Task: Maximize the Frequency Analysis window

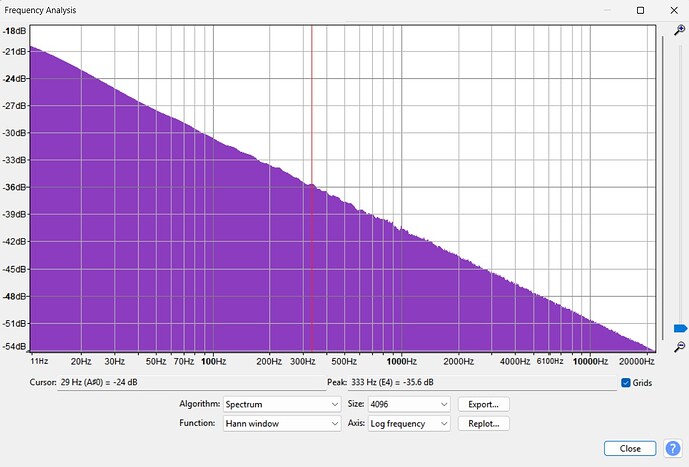Action: coord(640,10)
